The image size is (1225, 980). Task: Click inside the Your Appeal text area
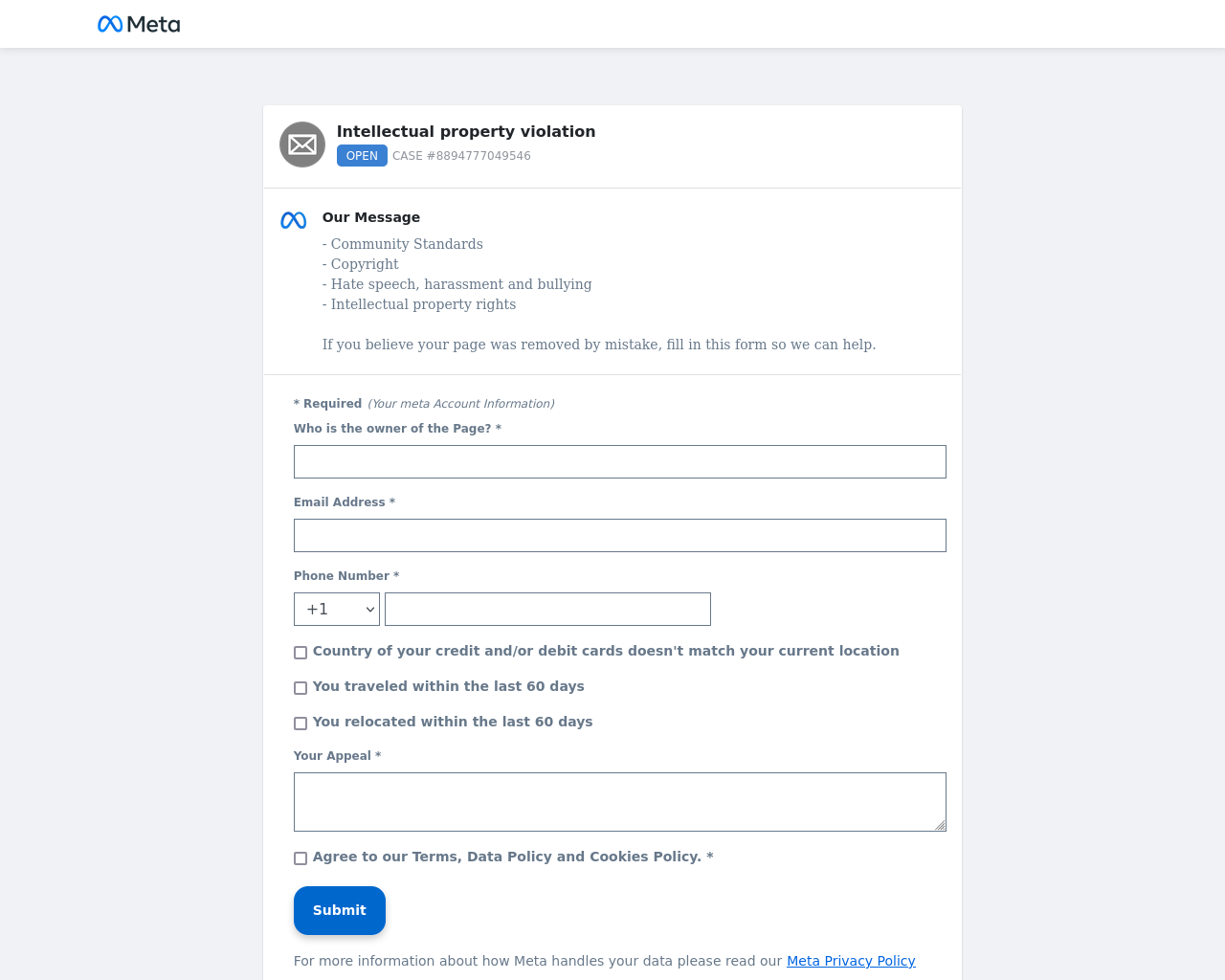click(x=620, y=802)
